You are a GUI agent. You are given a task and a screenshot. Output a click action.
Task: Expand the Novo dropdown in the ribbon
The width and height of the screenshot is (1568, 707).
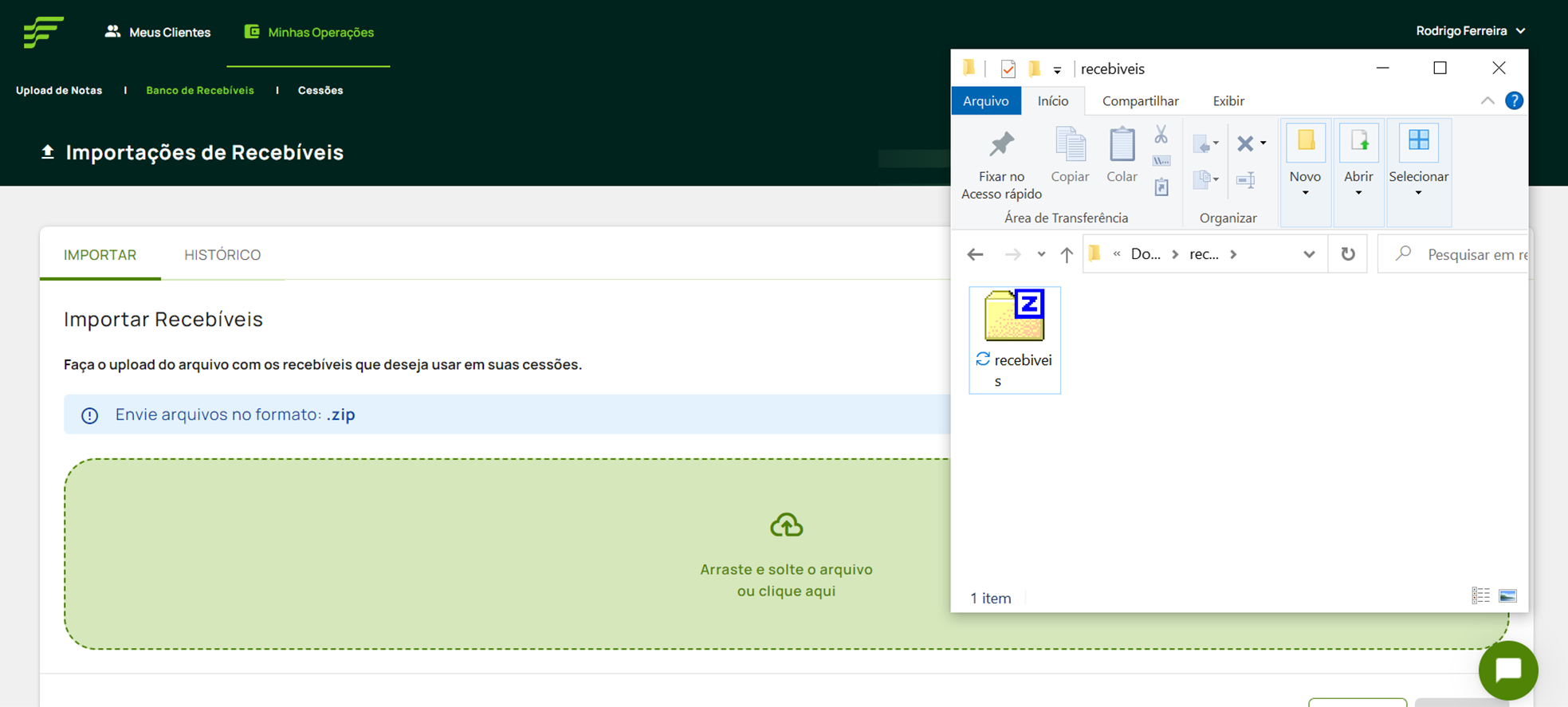[1305, 192]
